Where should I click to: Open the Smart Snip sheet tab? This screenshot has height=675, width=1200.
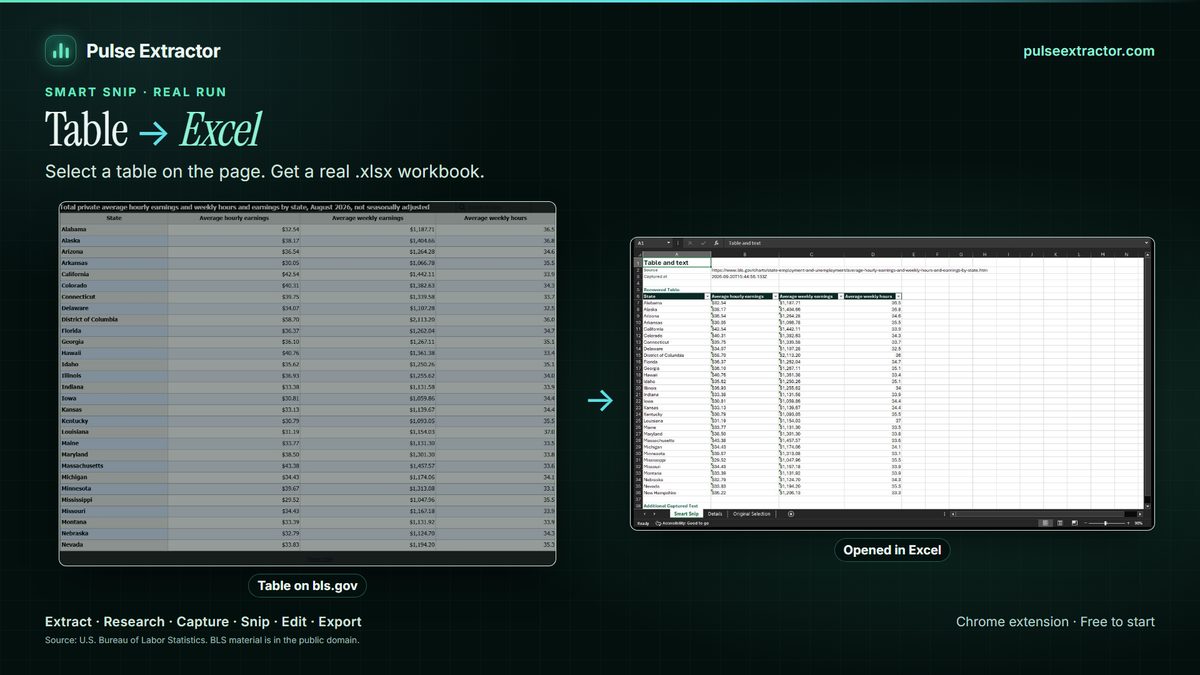(x=686, y=514)
